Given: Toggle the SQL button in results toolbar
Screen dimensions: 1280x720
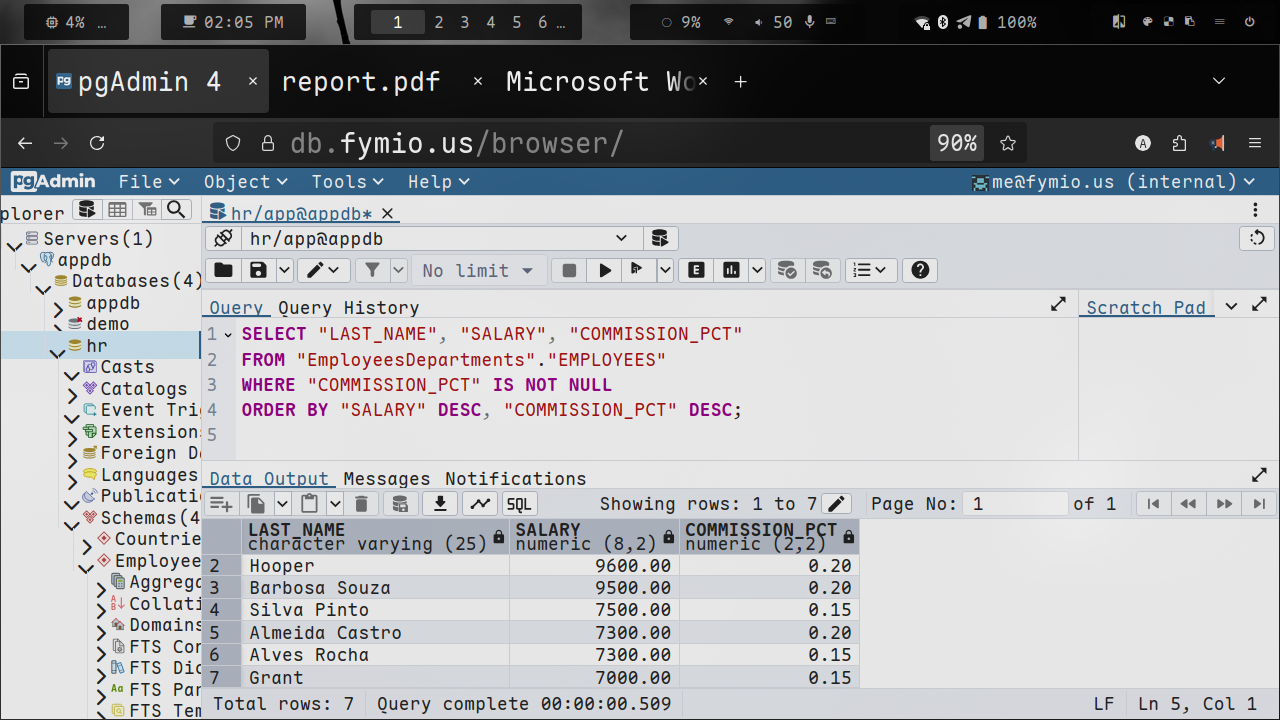Looking at the screenshot, I should 519,504.
